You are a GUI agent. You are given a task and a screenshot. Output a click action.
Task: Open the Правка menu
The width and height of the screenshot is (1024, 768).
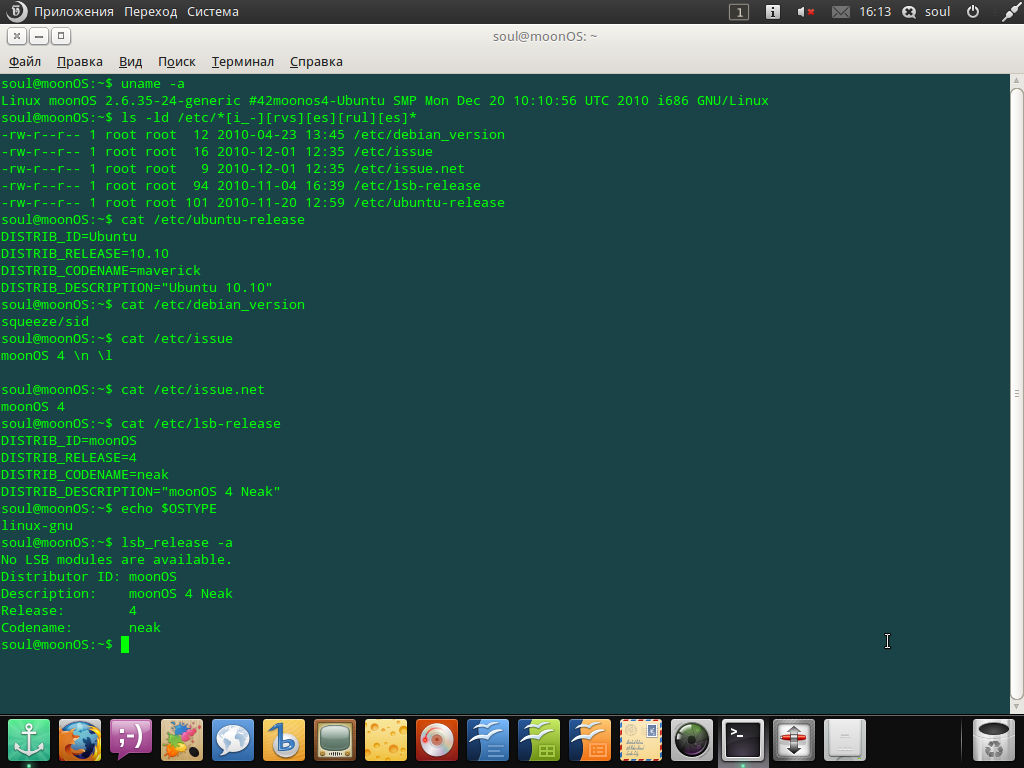[80, 61]
